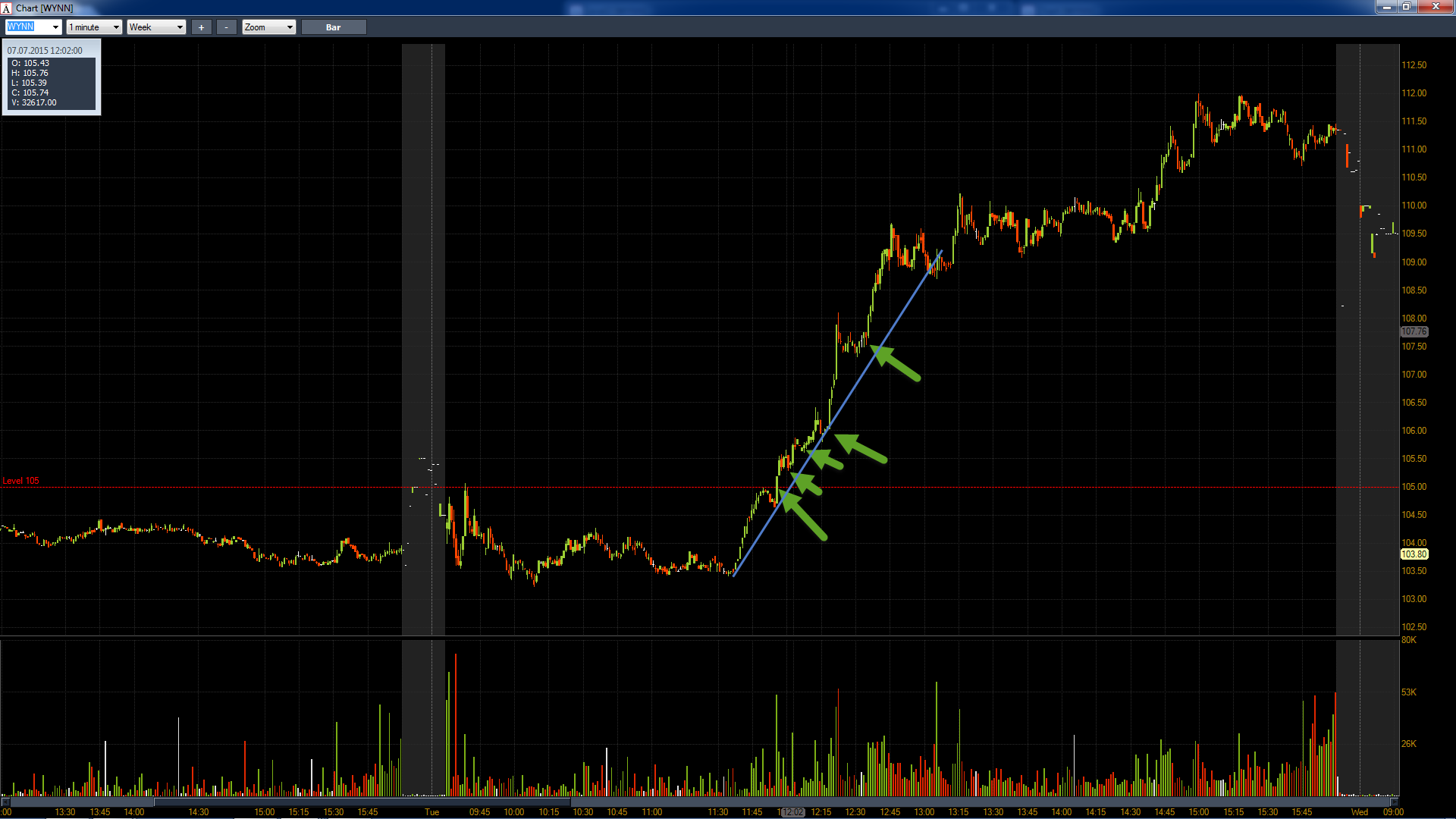The width and height of the screenshot is (1456, 819).
Task: Click the 'H: 105.76' high value
Action: [x=30, y=73]
